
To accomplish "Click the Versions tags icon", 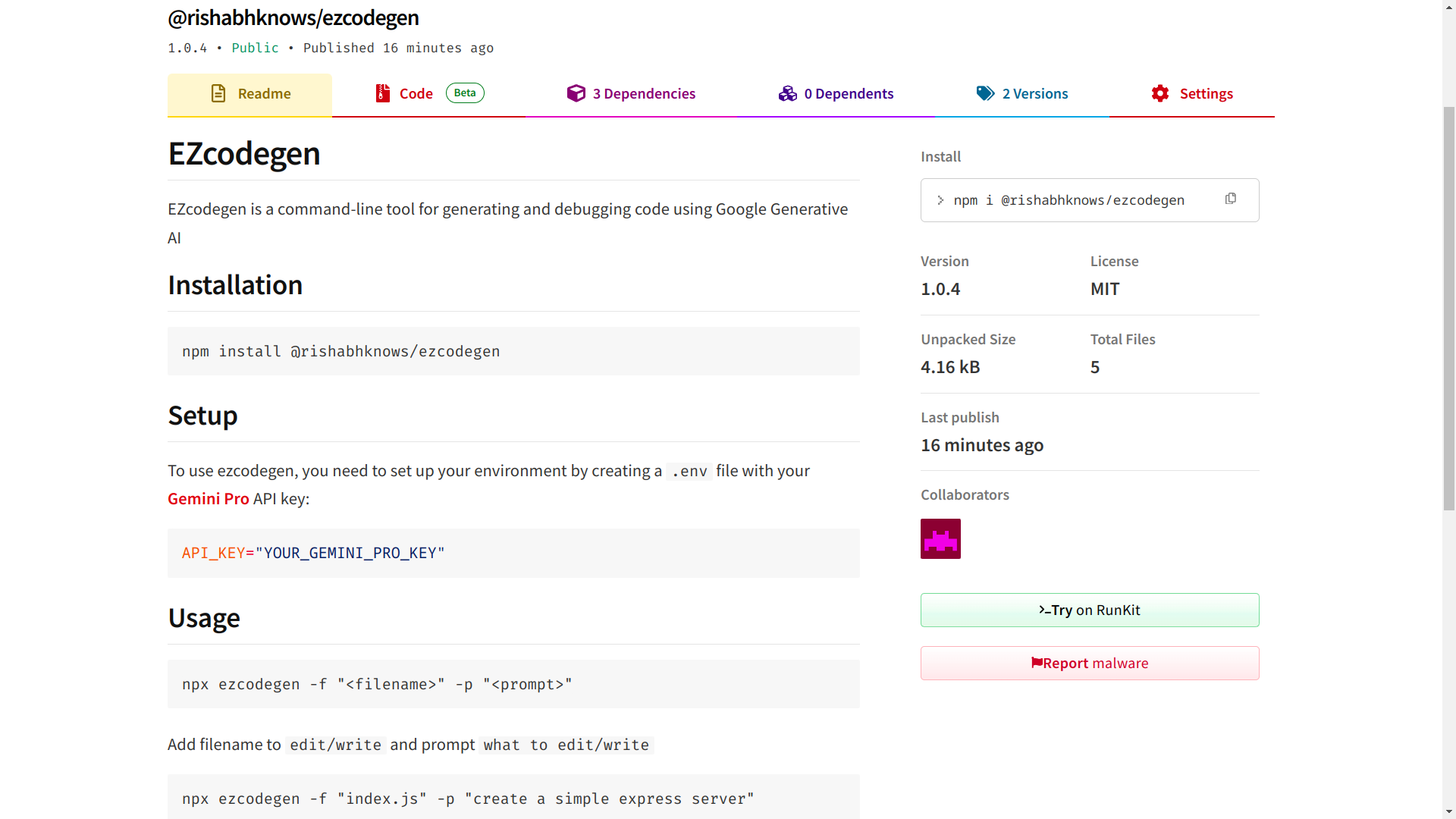I will [985, 93].
